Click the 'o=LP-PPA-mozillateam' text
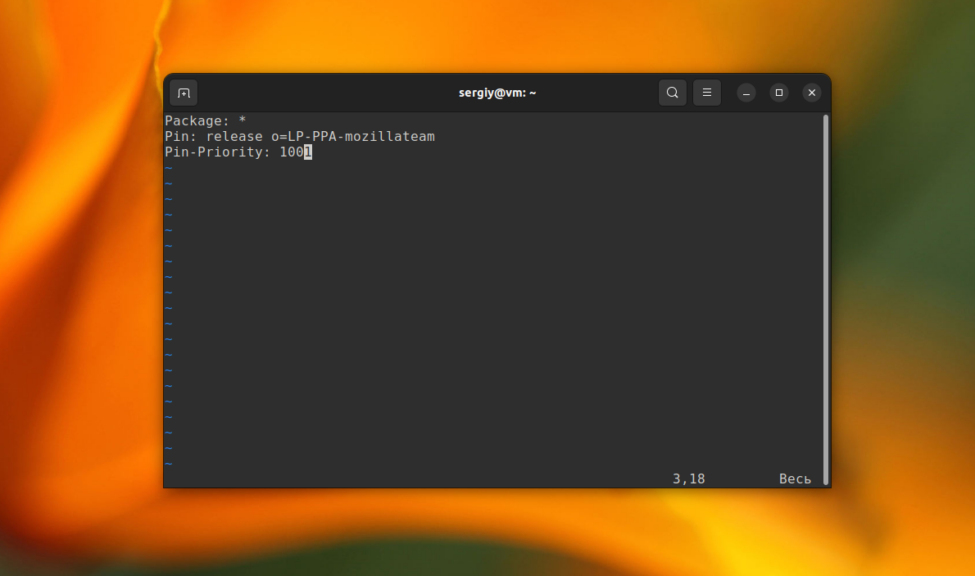The image size is (975, 576). 353,136
